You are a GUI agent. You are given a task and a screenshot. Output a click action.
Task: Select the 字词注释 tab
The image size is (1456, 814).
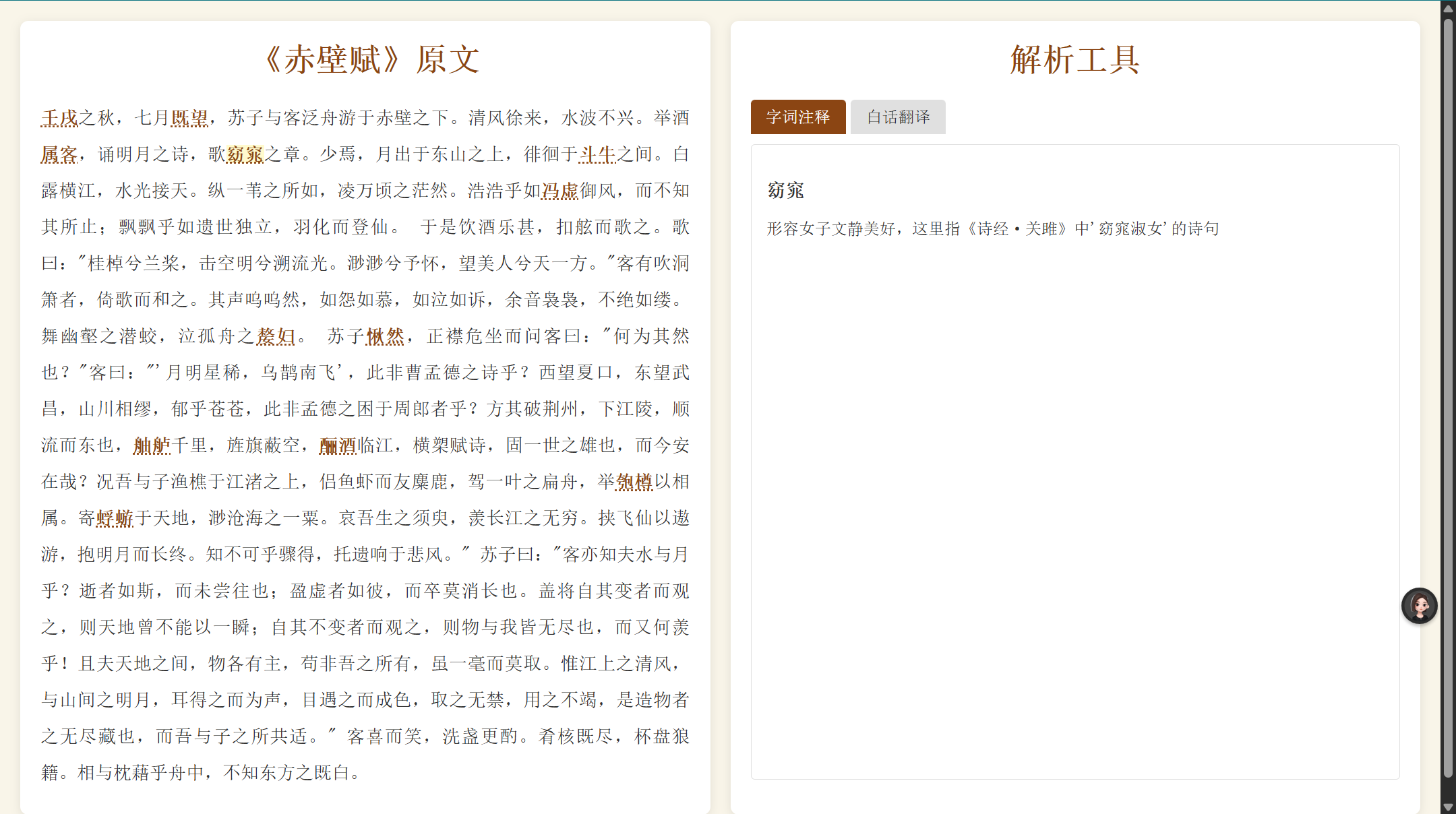[798, 117]
